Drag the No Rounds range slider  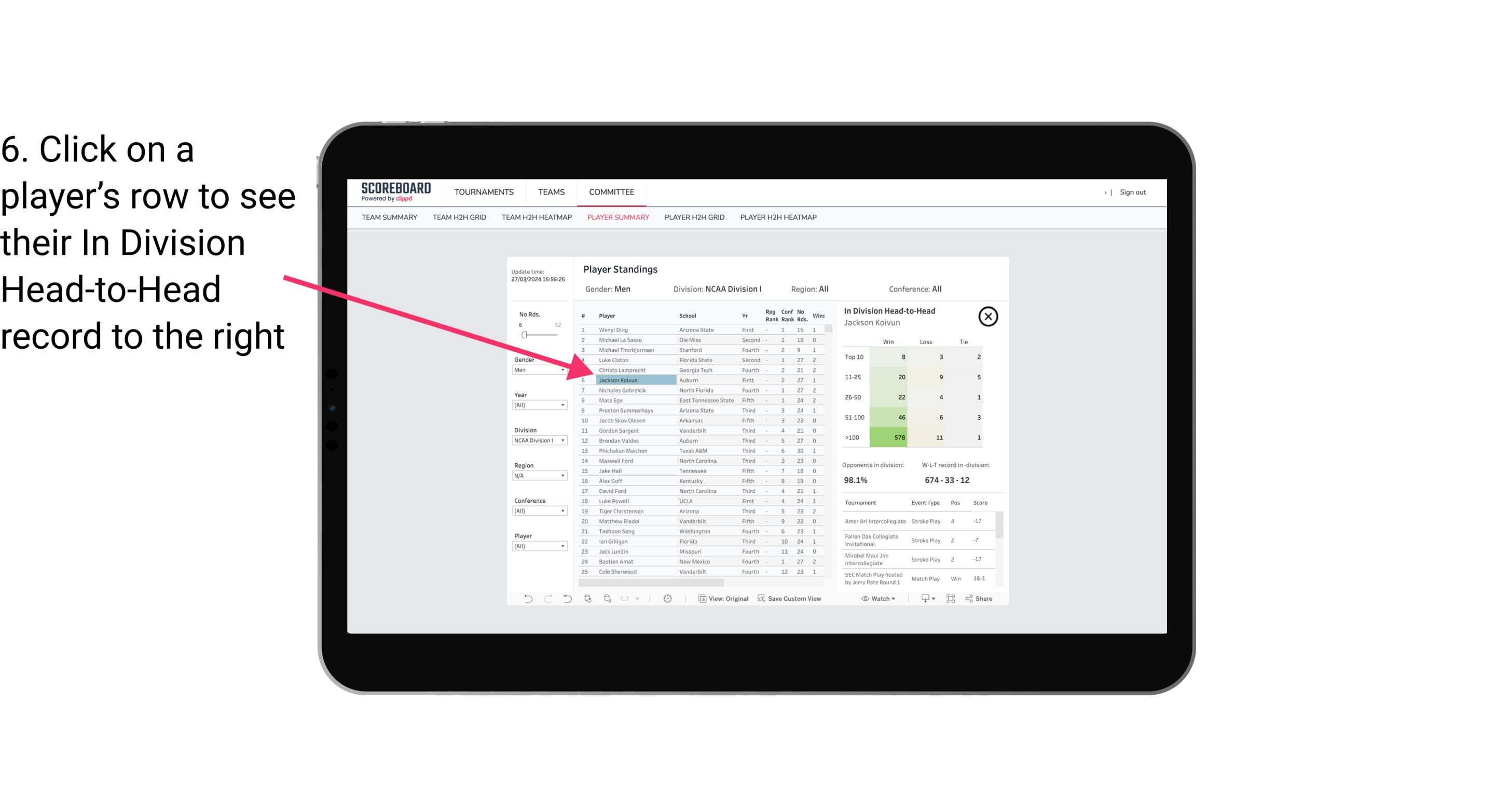525,335
